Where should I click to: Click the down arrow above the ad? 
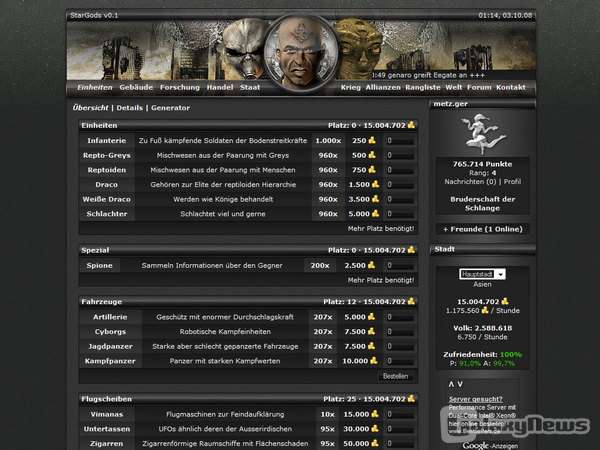(460, 384)
